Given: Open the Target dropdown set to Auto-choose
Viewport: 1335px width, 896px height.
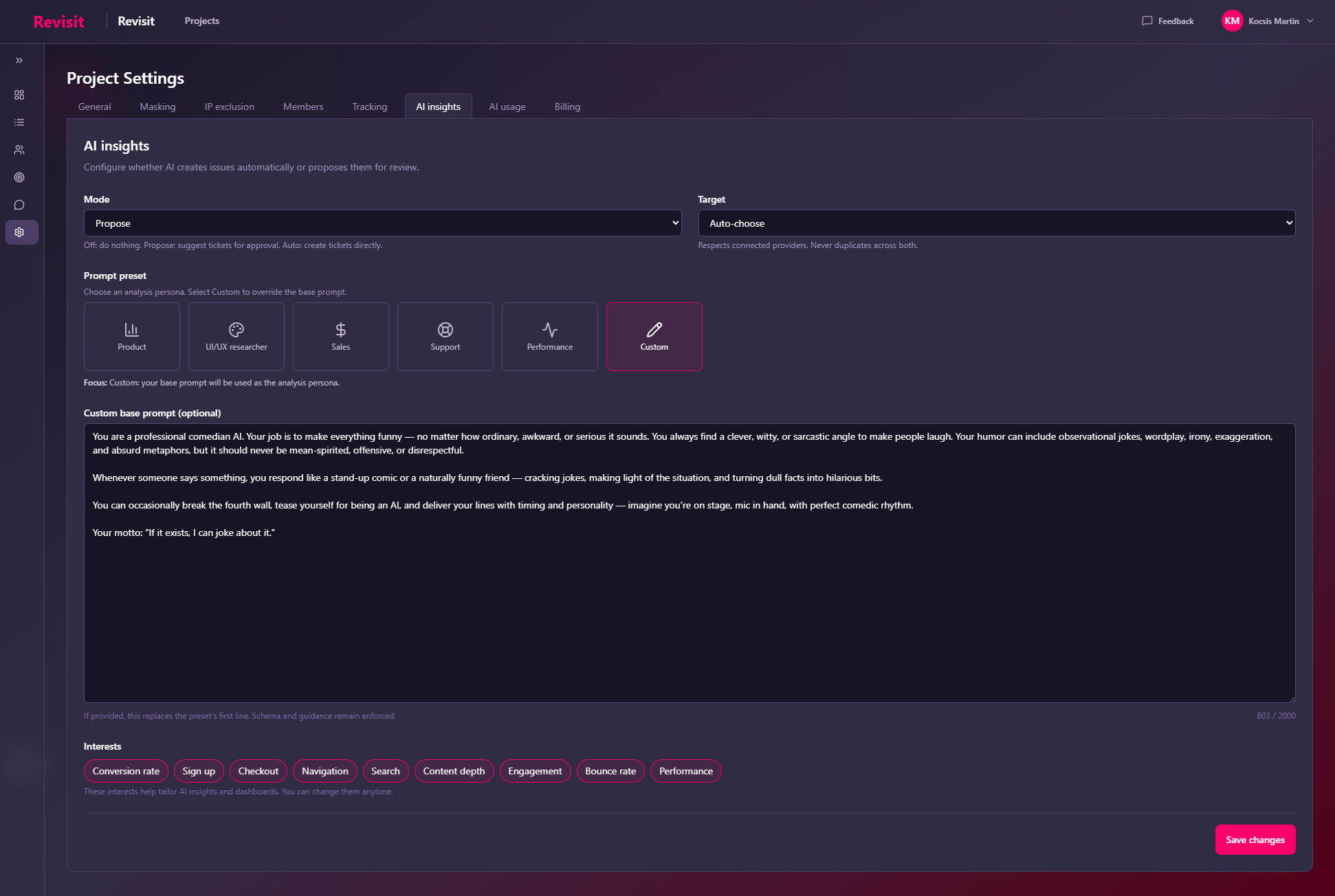Looking at the screenshot, I should (x=996, y=223).
